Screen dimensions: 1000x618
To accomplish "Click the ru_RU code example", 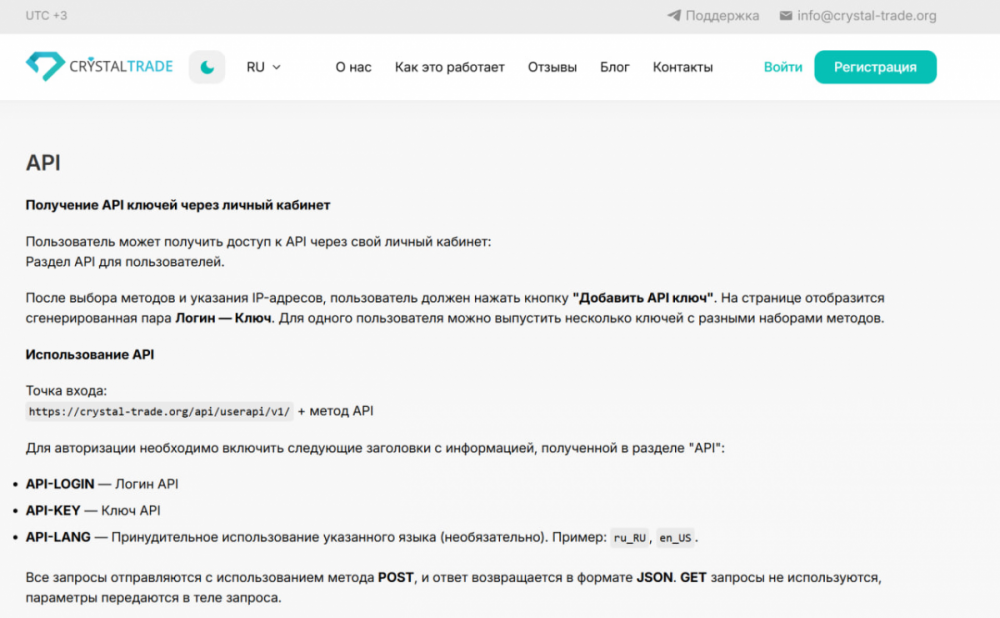I will point(630,538).
